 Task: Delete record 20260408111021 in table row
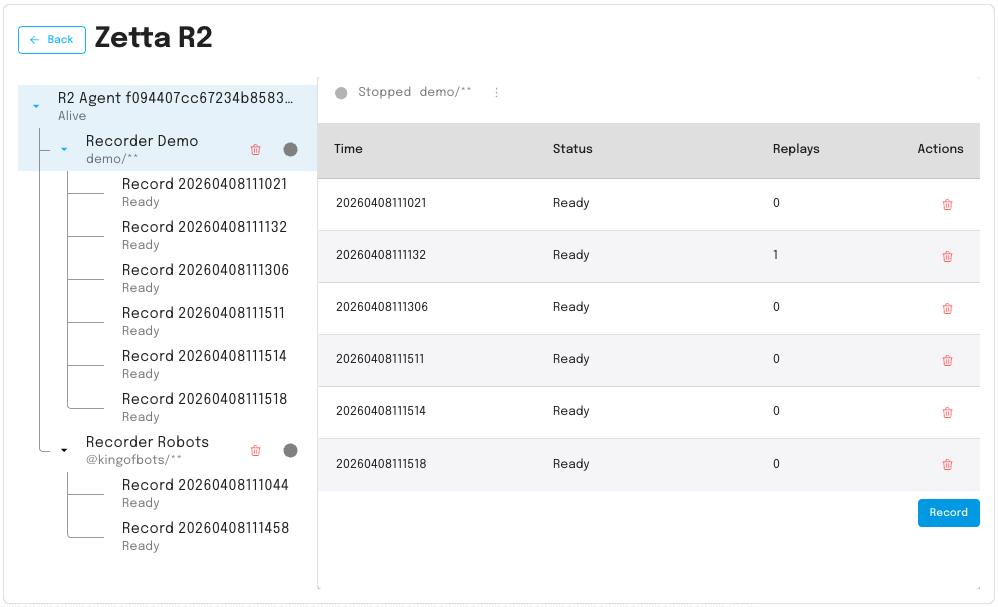(947, 204)
